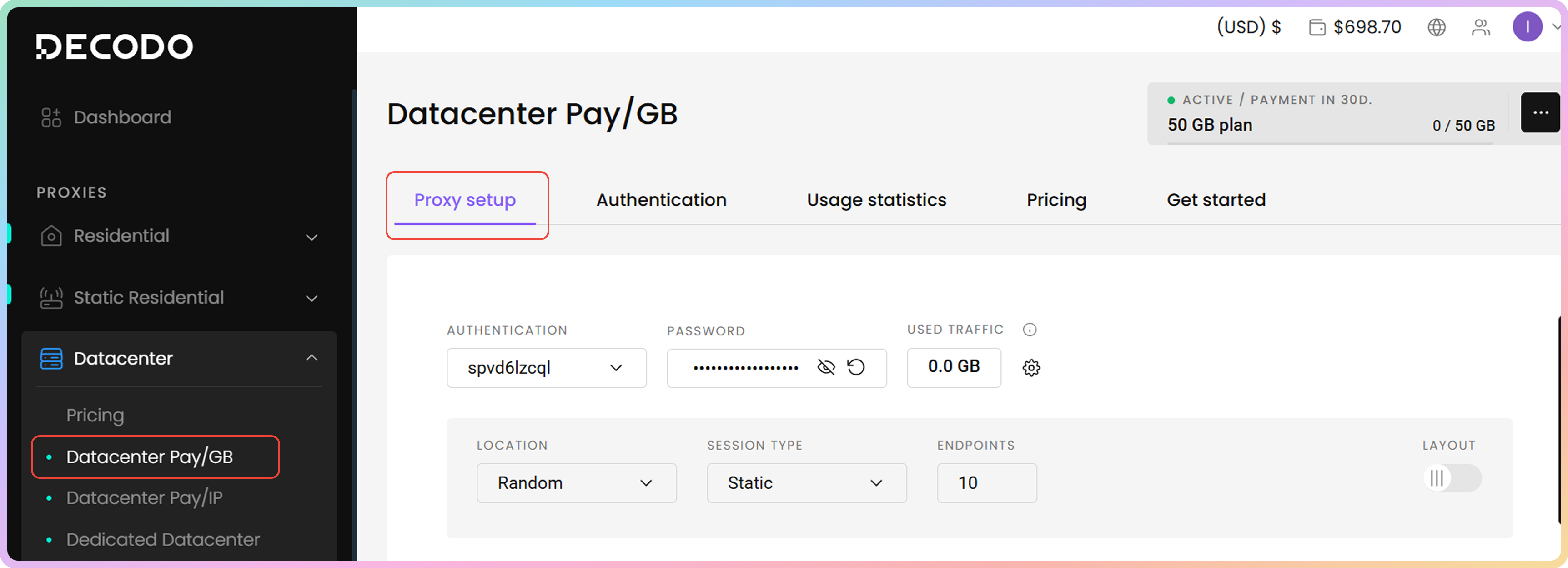Regenerate password with the refresh icon
This screenshot has height=568, width=1568.
(856, 367)
